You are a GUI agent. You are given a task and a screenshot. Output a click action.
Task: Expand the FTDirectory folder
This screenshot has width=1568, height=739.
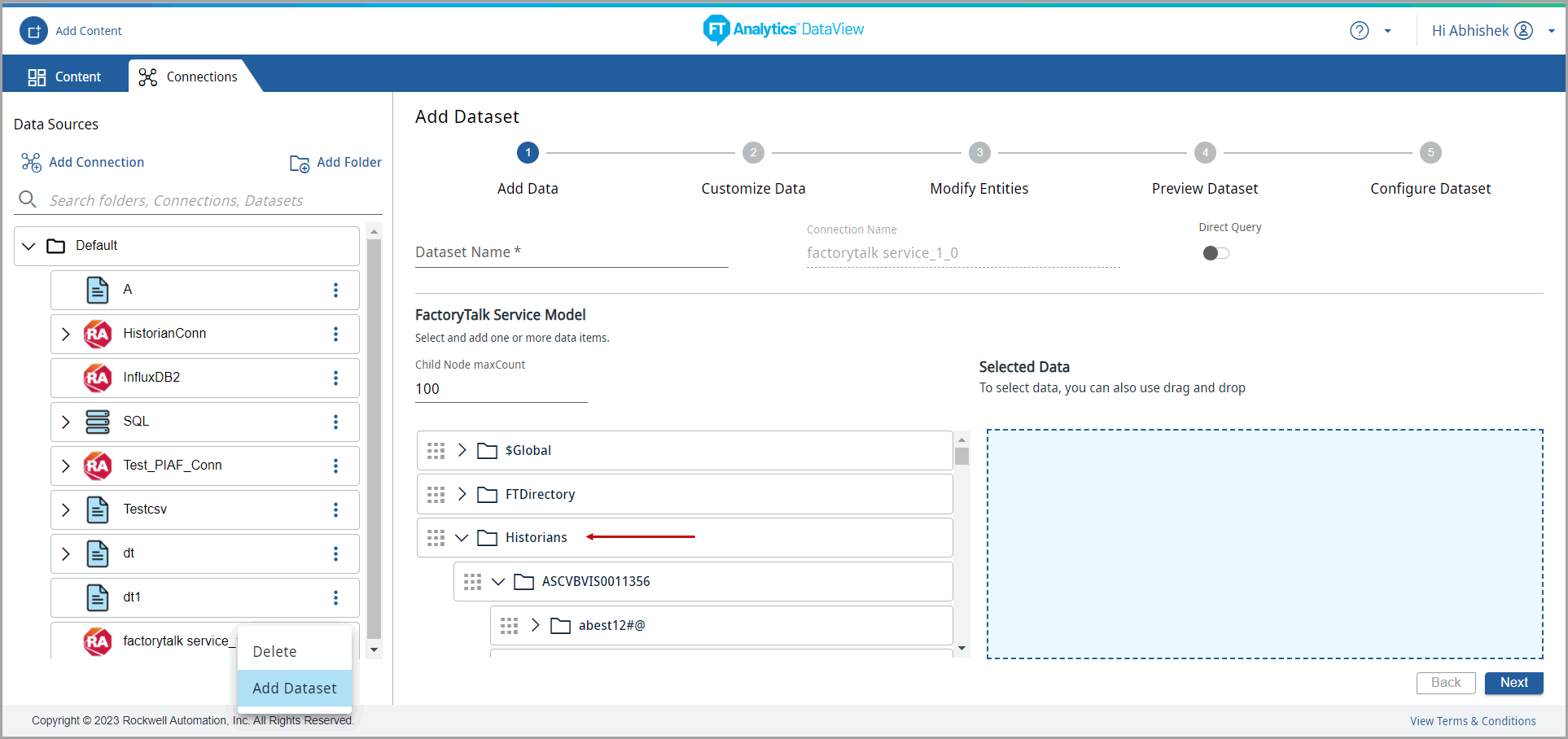coord(462,494)
